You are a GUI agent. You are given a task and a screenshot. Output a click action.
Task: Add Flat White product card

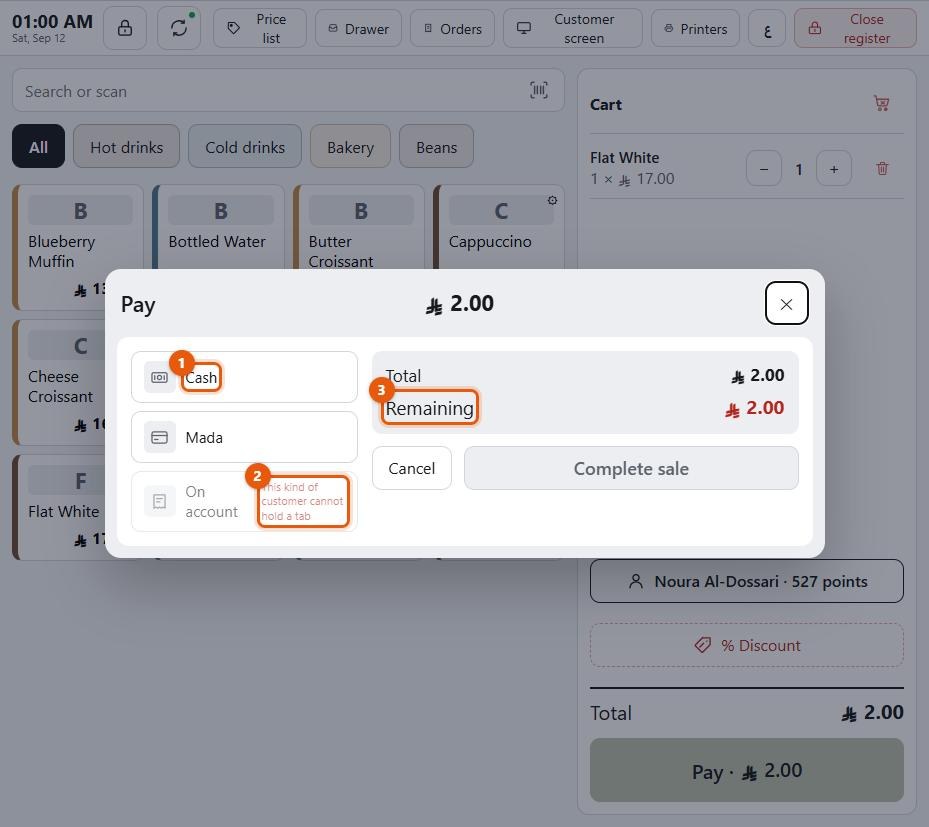(x=59, y=507)
